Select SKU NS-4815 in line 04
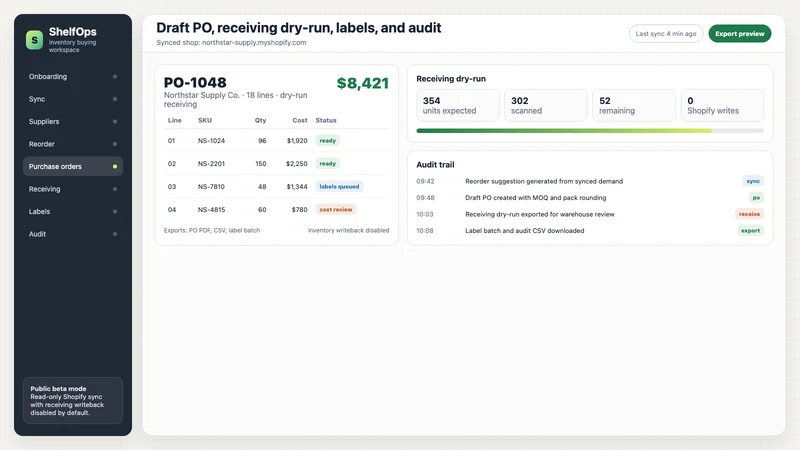The height and width of the screenshot is (450, 800). [x=211, y=209]
